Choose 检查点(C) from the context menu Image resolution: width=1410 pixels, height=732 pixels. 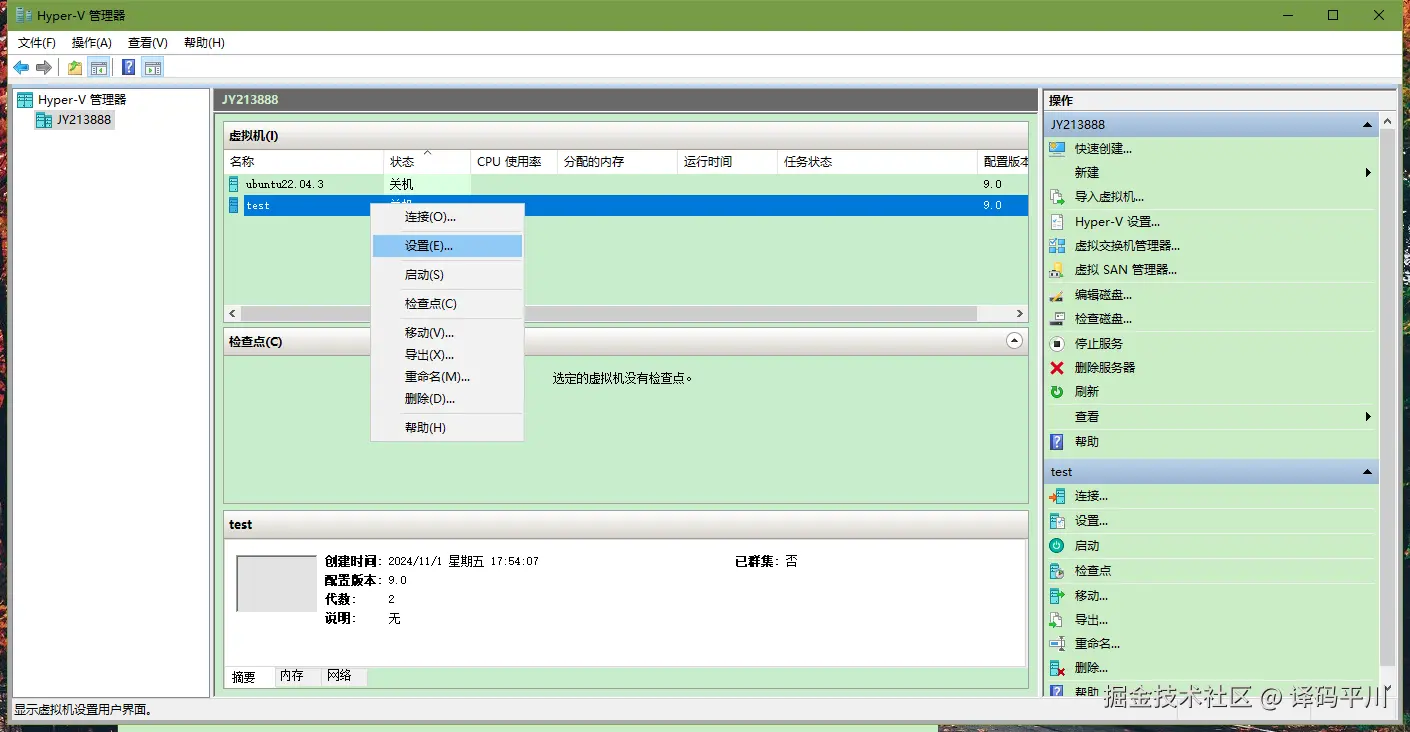(447, 303)
